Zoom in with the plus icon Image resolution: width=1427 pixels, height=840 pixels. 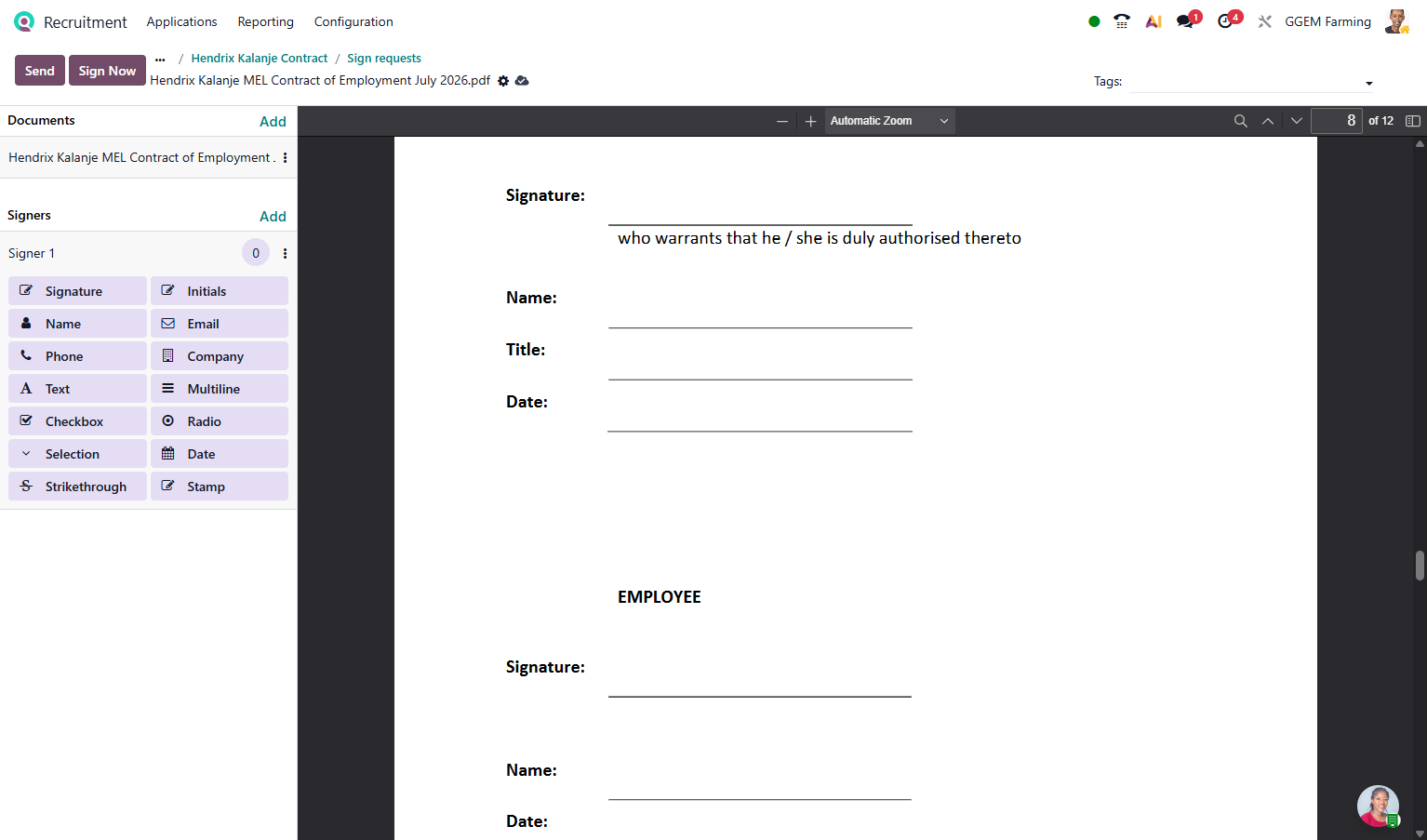pos(810,121)
